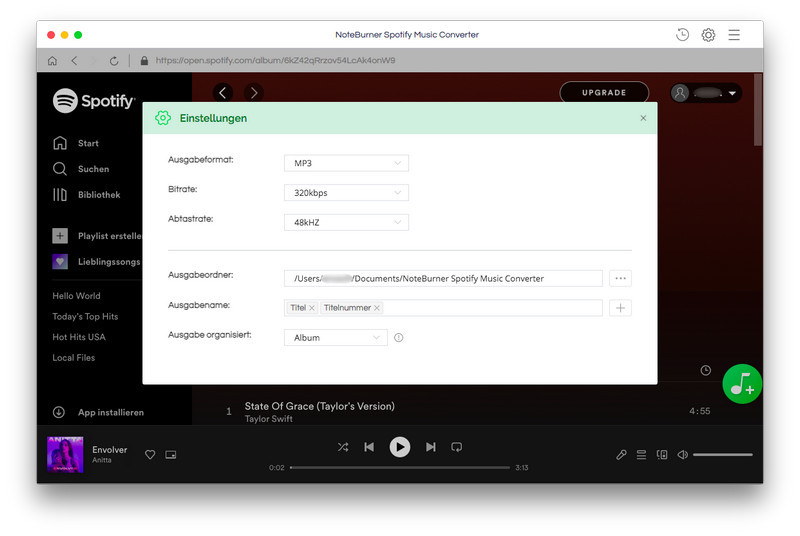The width and height of the screenshot is (800, 536).
Task: Open Bibliothek in Spotify sidebar
Action: point(86,194)
